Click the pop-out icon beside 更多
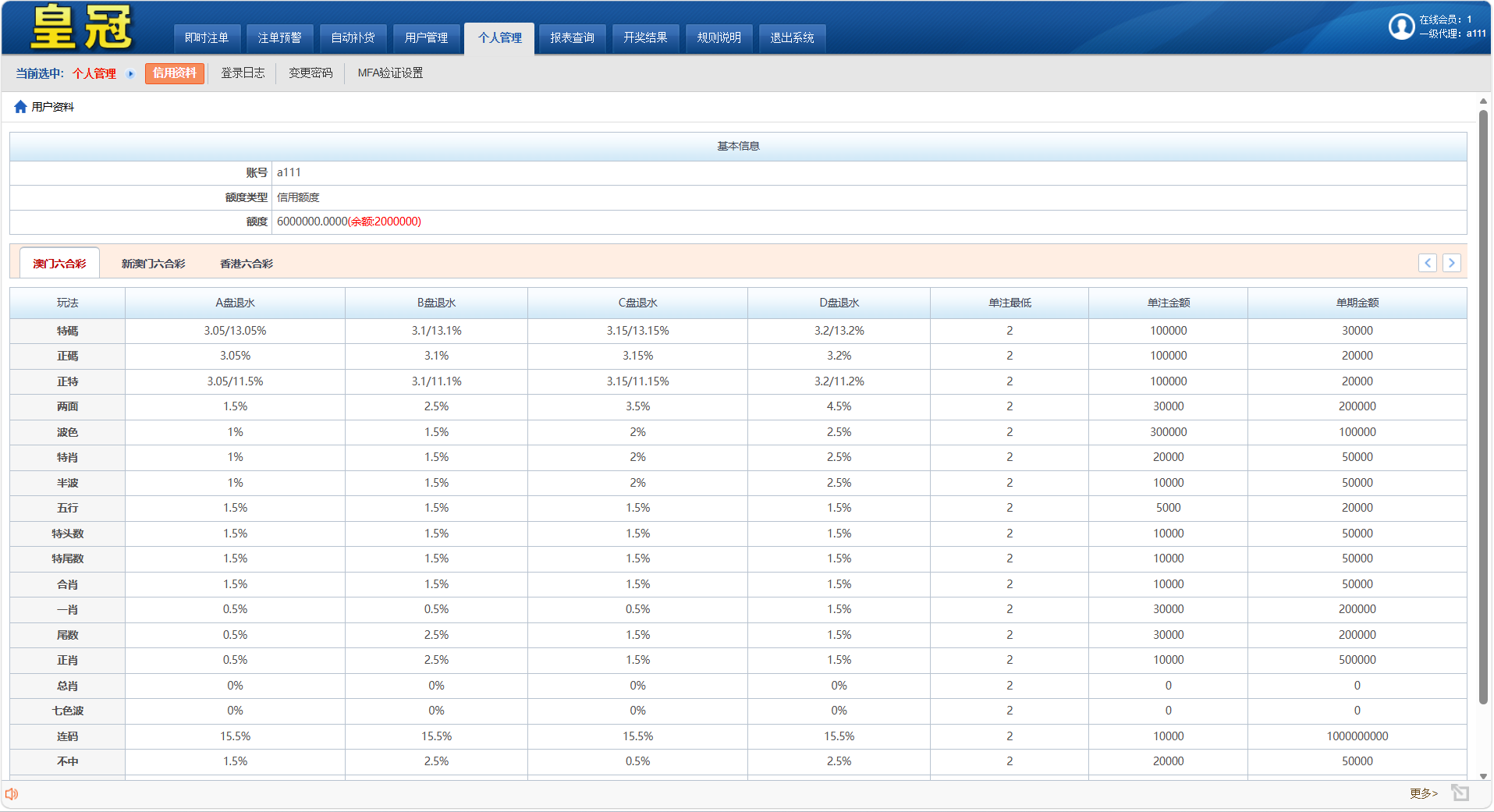This screenshot has height=812, width=1494. coord(1460,793)
